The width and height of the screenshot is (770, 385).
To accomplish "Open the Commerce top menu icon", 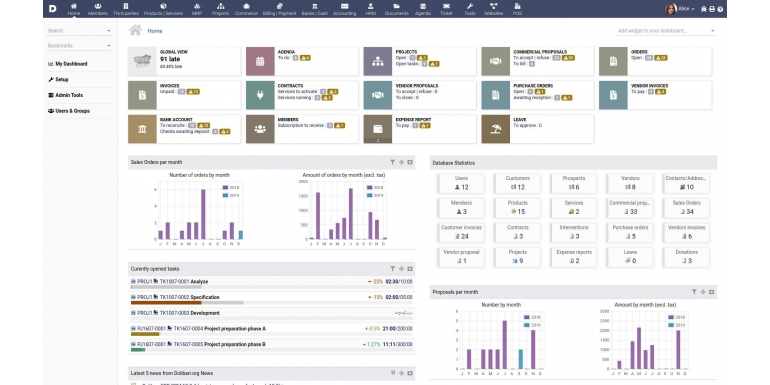I will click(247, 6).
